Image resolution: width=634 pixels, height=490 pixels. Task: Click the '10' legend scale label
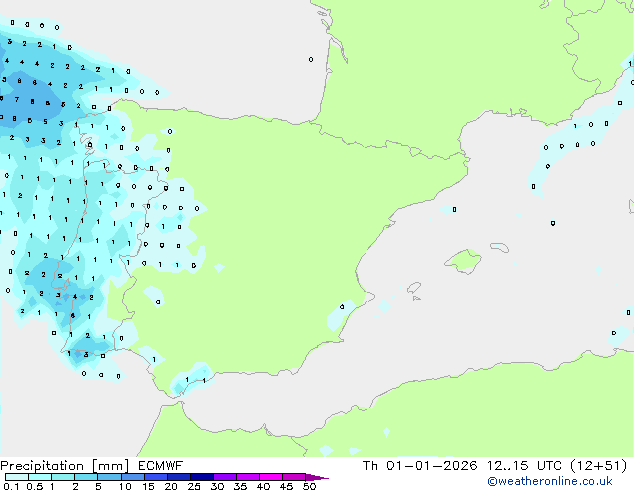125,486
